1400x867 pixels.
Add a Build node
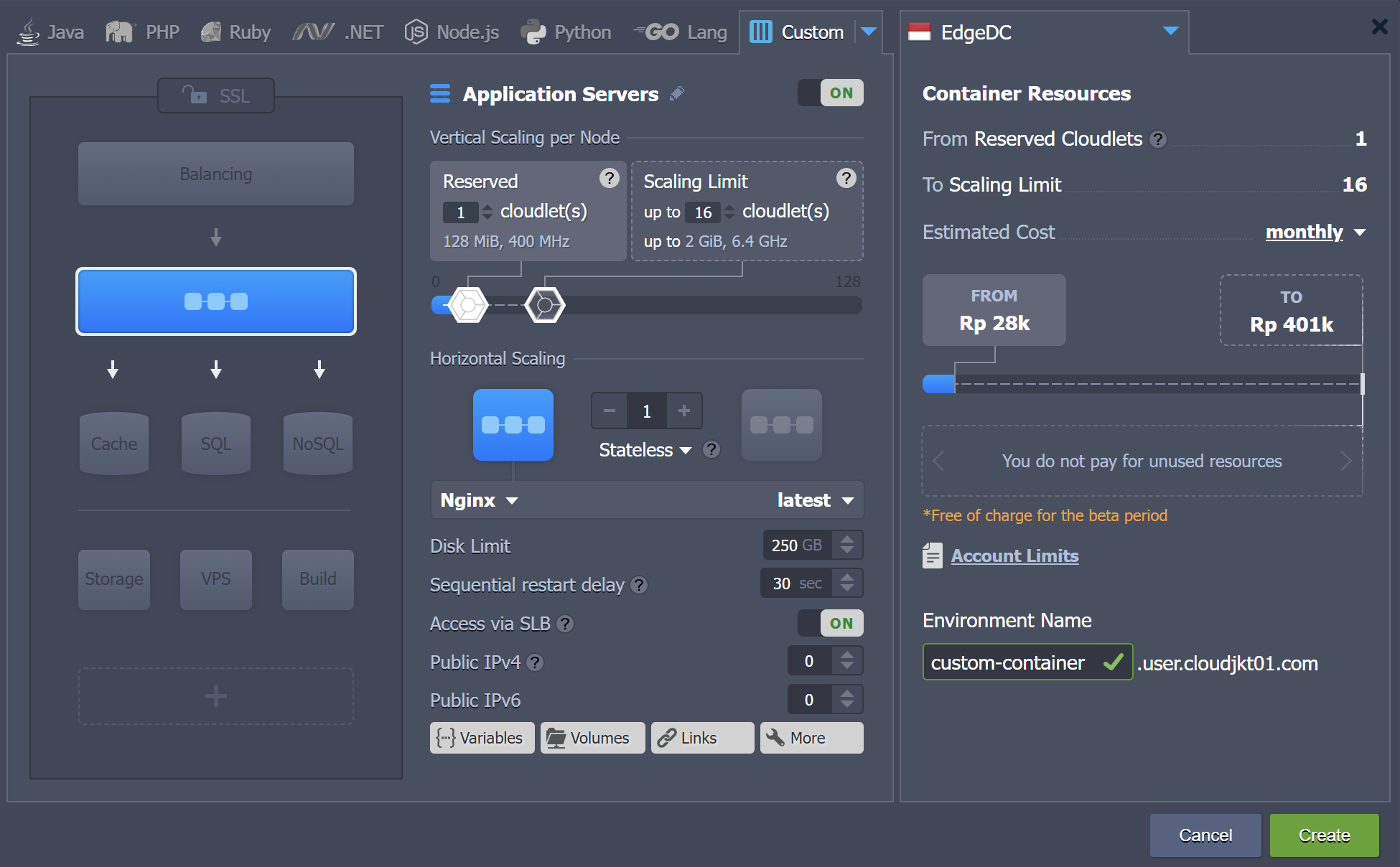pos(318,579)
